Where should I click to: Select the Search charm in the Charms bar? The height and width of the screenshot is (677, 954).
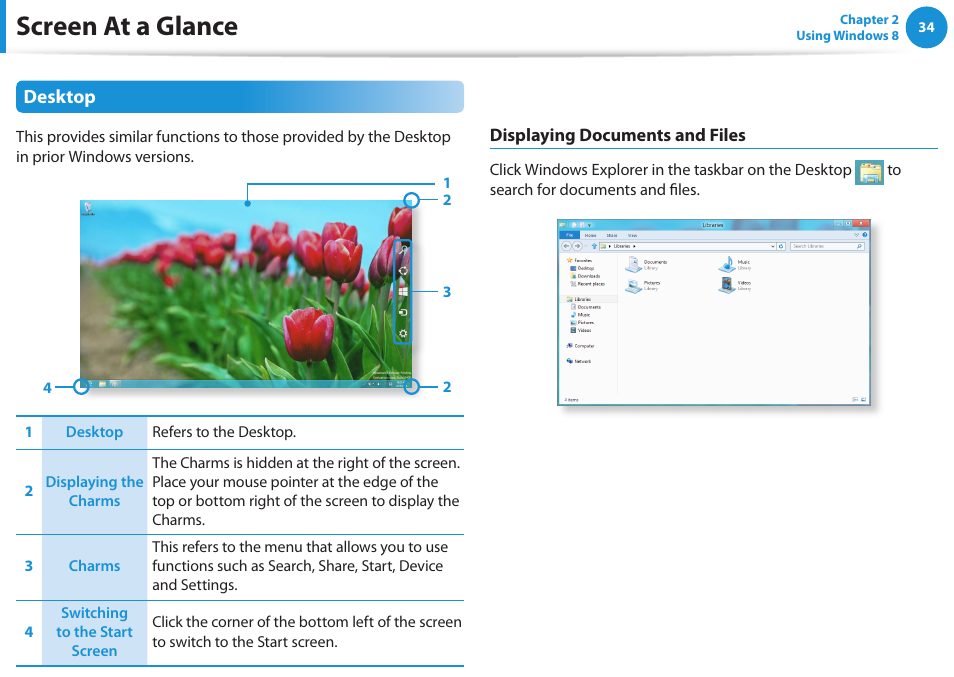pos(404,249)
